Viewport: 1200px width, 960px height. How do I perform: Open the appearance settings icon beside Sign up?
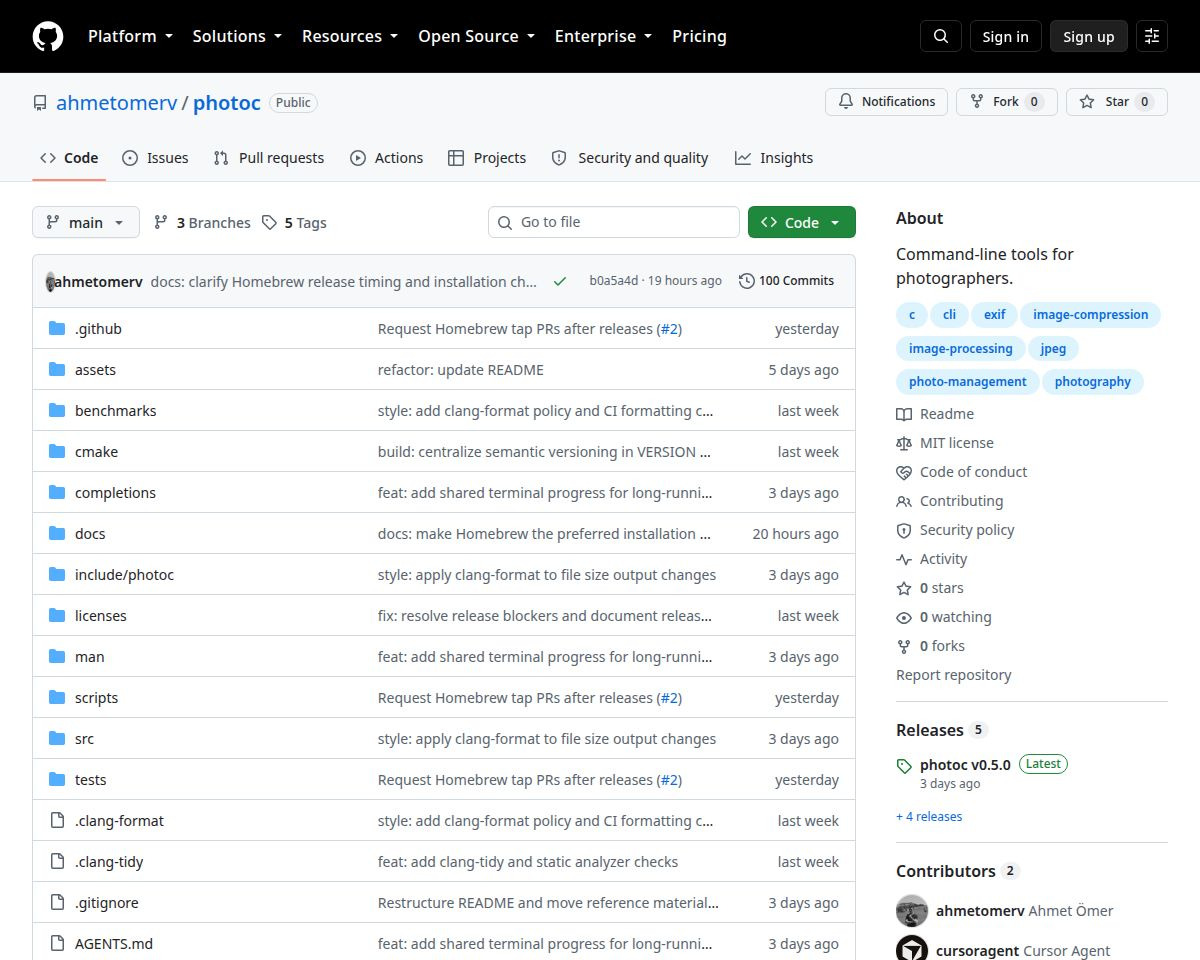[1152, 36]
